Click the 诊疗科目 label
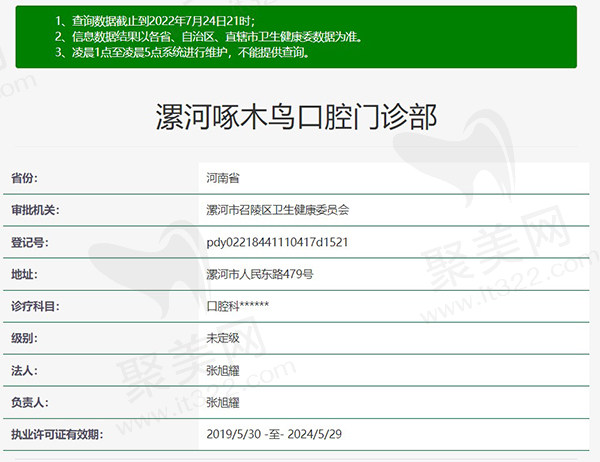This screenshot has width=600, height=462. click(35, 307)
